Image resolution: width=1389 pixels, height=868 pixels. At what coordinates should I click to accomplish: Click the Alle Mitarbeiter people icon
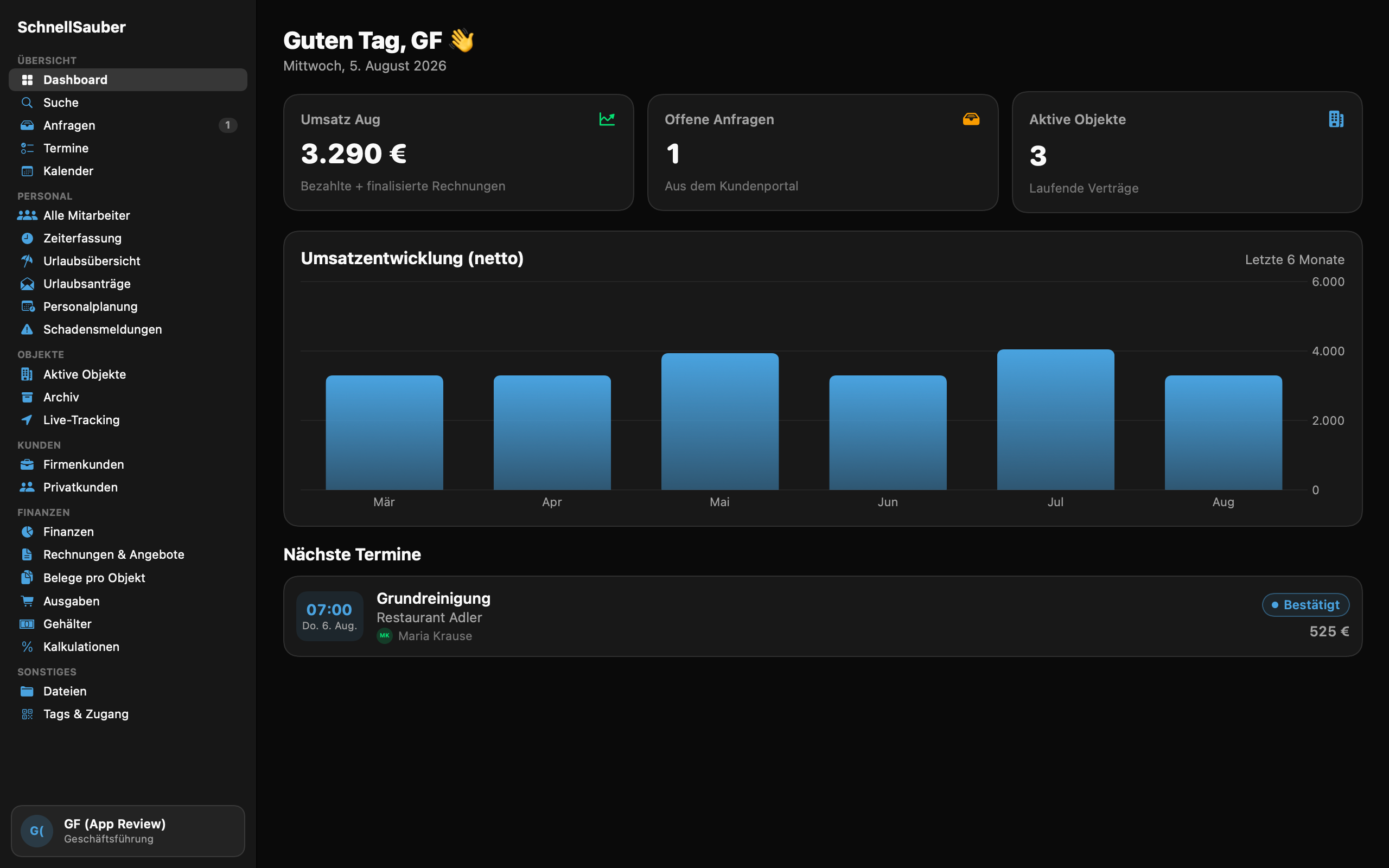pos(27,215)
